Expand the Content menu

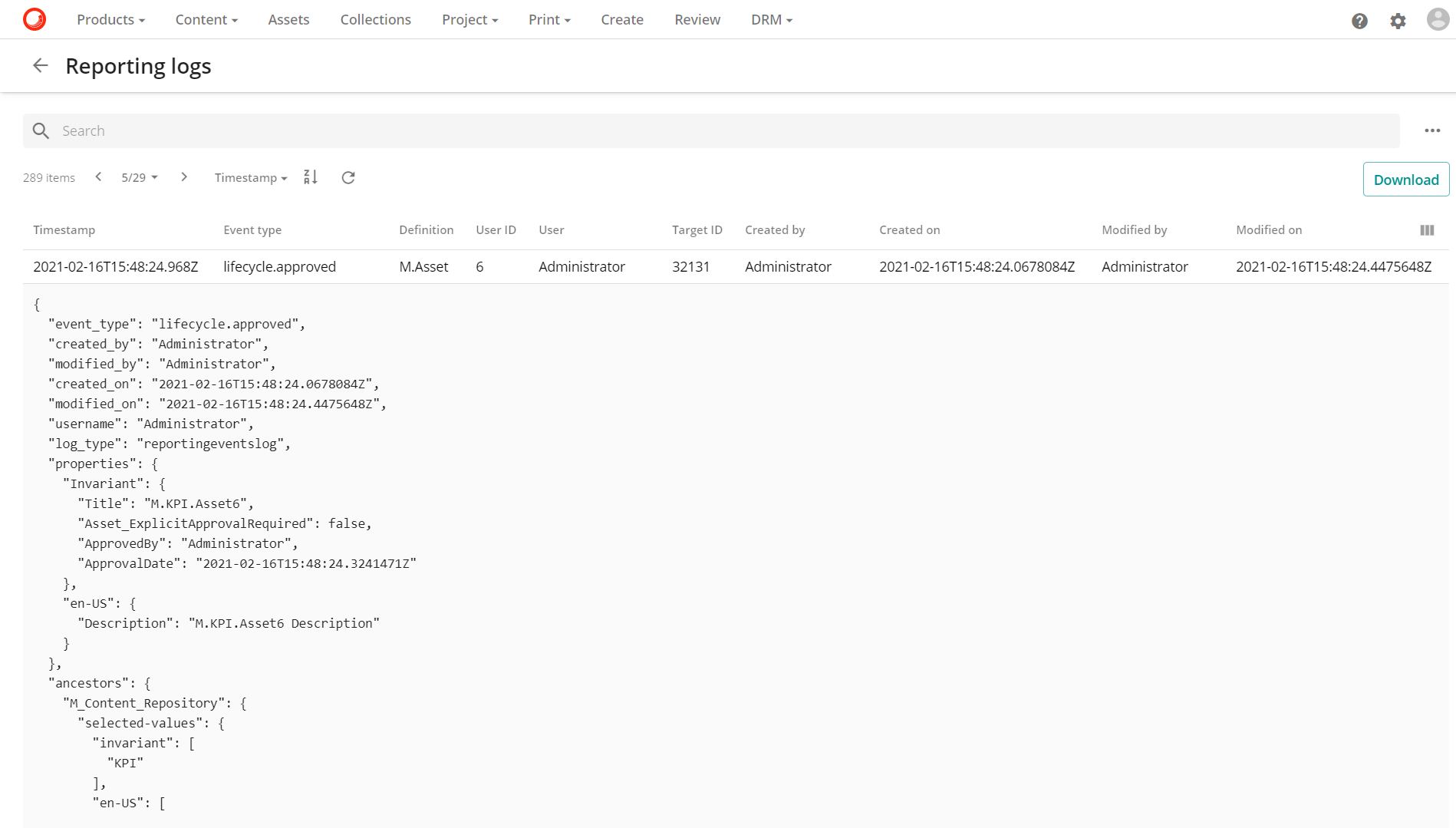(x=206, y=20)
